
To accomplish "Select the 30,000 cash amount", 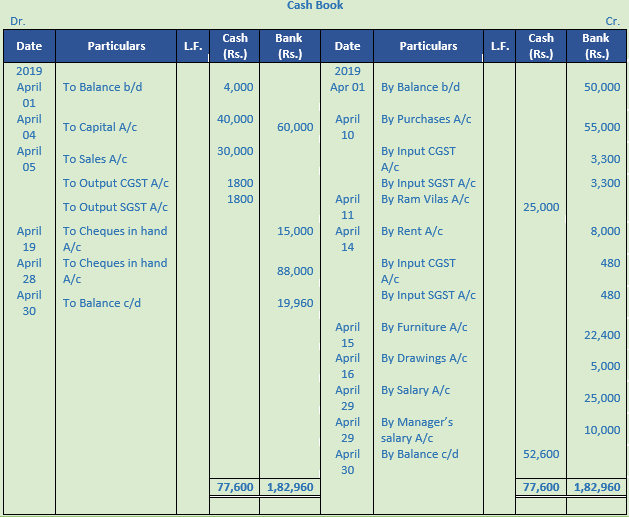I will coord(235,151).
